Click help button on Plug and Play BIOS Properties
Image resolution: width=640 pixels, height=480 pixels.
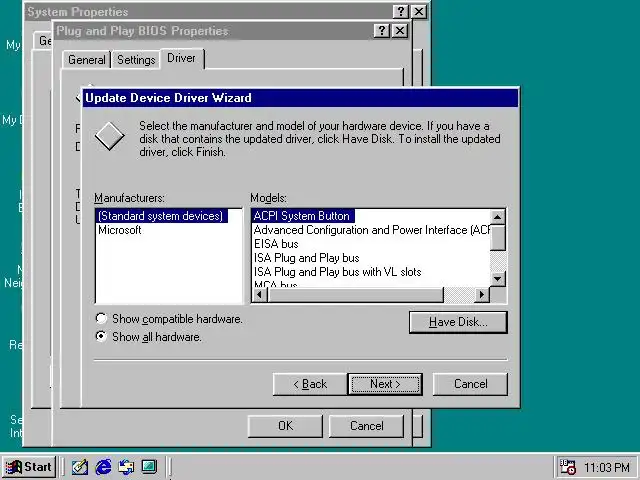coord(382,31)
